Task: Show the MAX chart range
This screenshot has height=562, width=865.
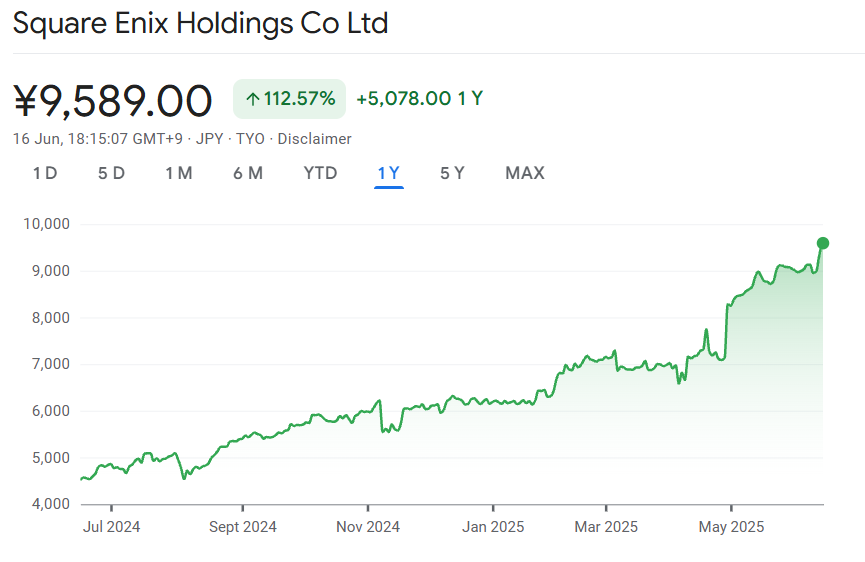Action: point(525,173)
